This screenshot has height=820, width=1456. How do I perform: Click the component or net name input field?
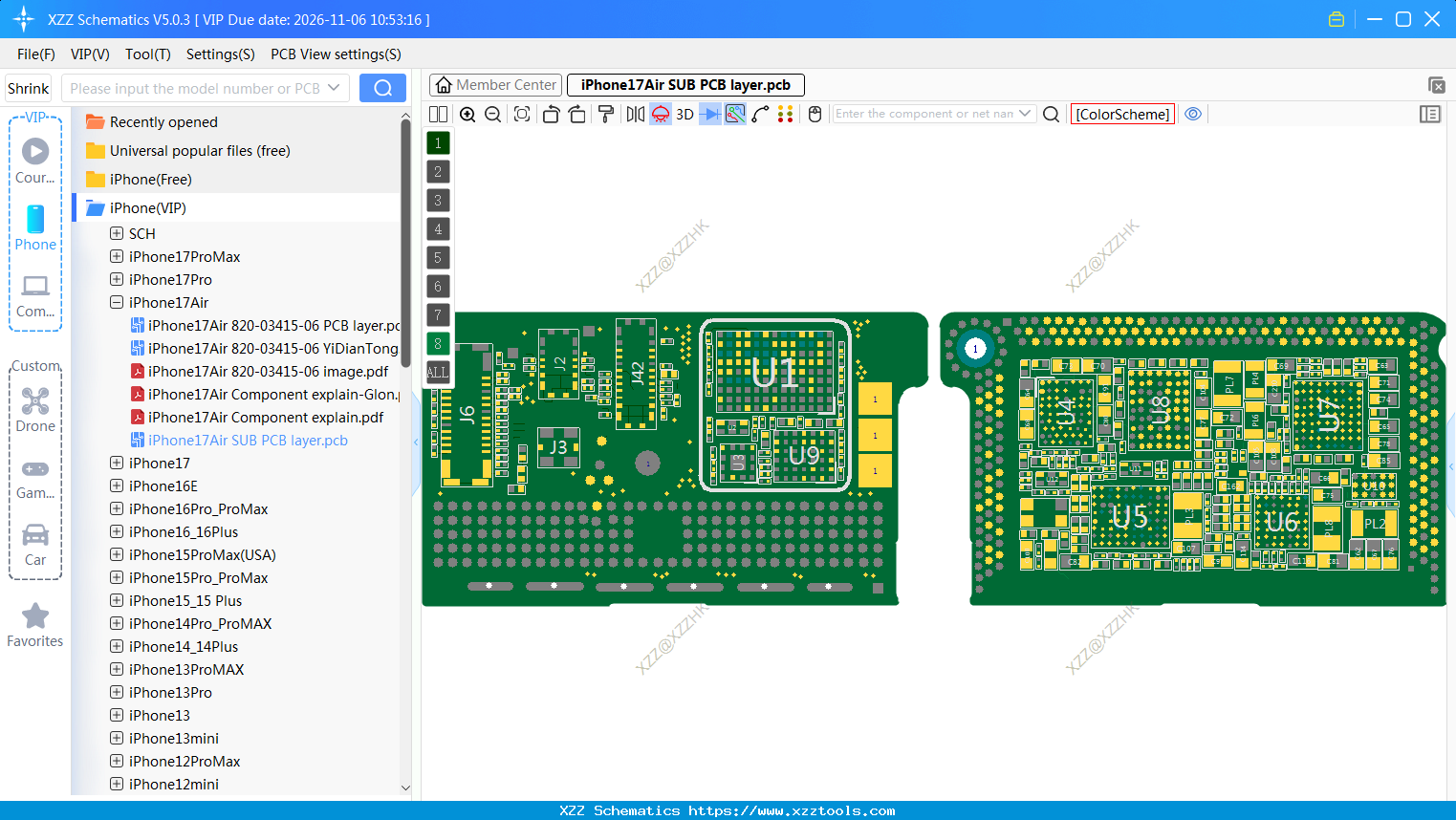pos(924,114)
